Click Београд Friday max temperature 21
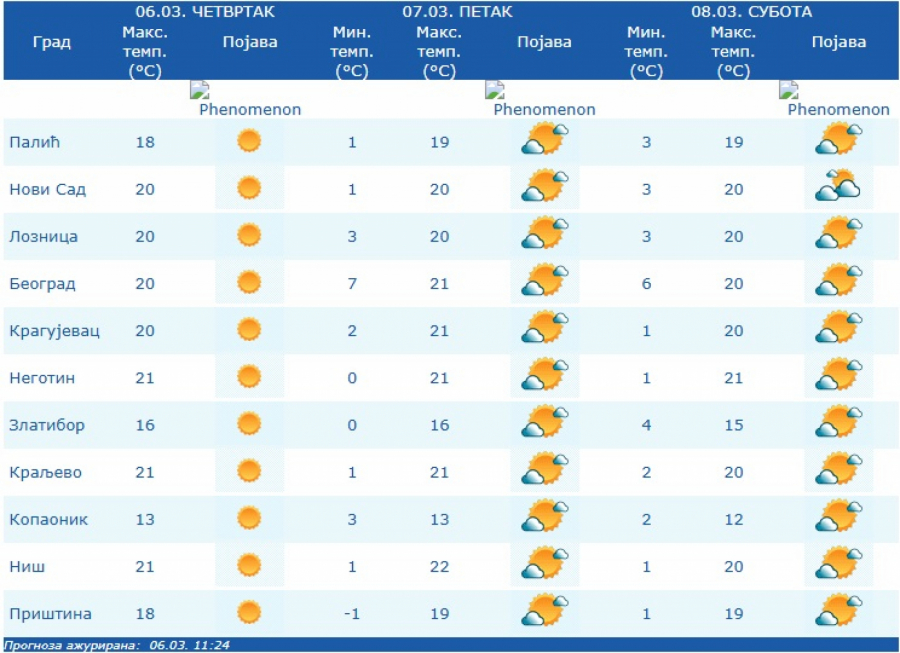Viewport: 900px width, 653px height. [x=439, y=284]
